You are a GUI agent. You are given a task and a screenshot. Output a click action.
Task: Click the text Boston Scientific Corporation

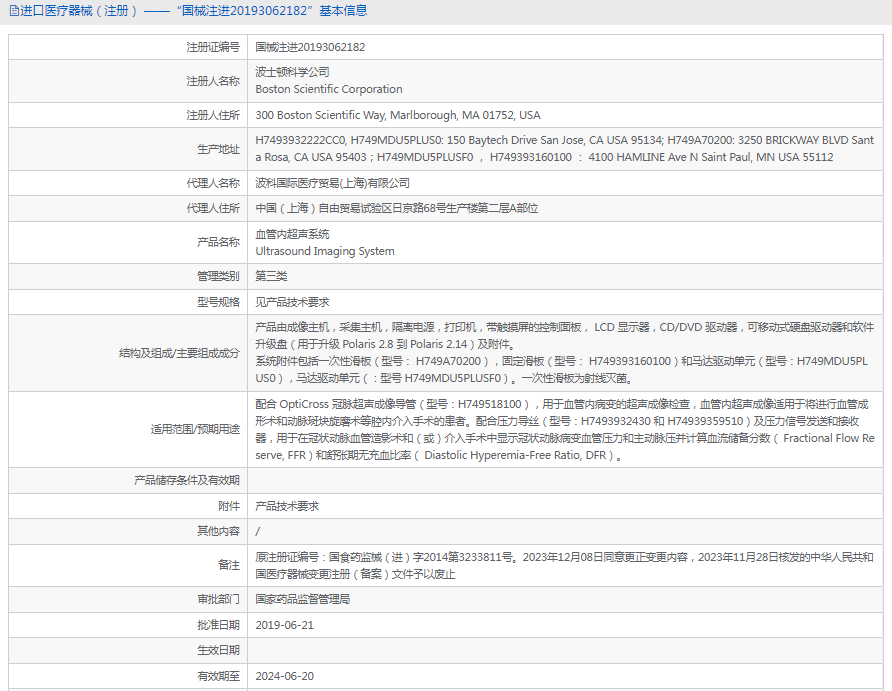tap(329, 89)
